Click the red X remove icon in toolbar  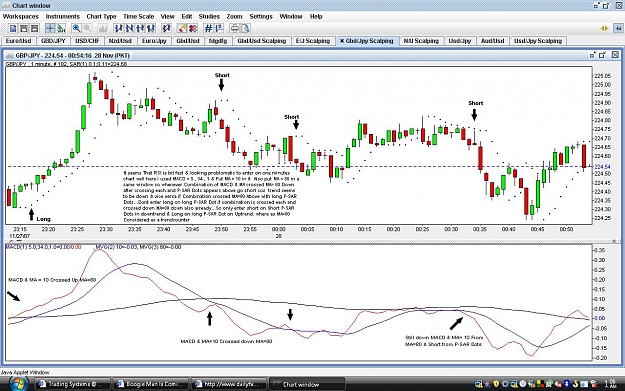tap(193, 28)
